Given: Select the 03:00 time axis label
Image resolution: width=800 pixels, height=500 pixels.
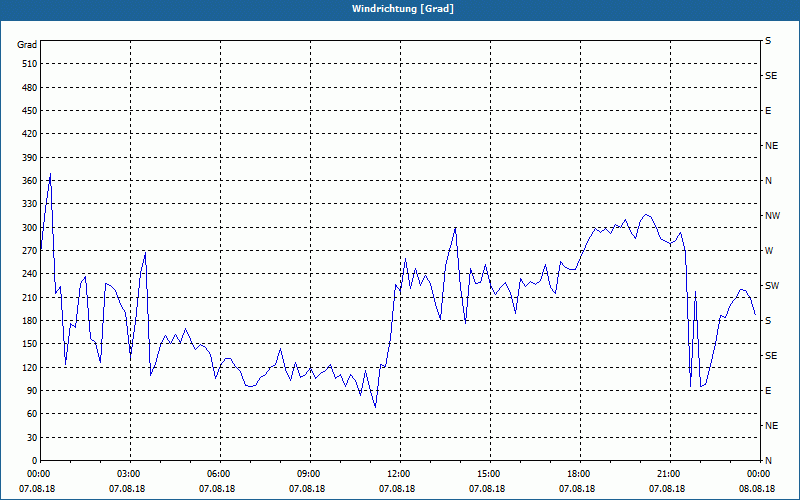Looking at the screenshot, I should point(127,474).
